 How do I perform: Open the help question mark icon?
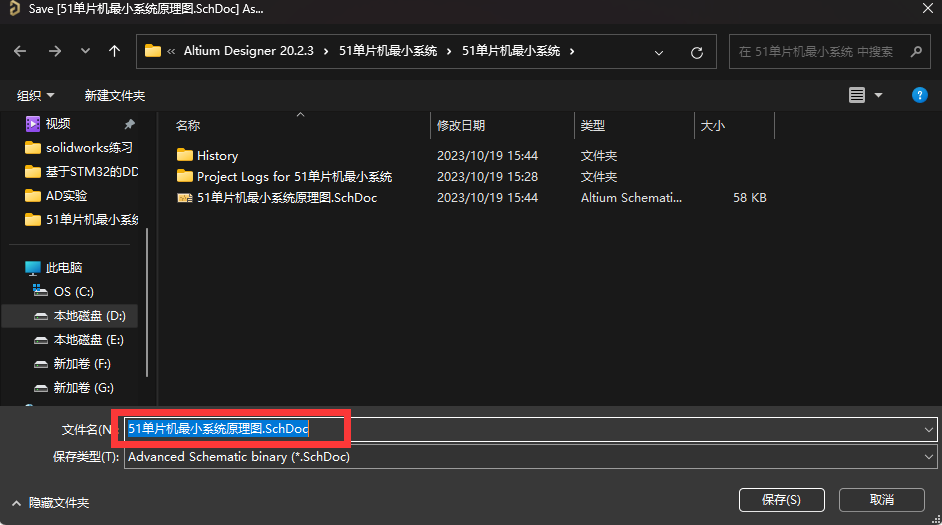pos(919,95)
